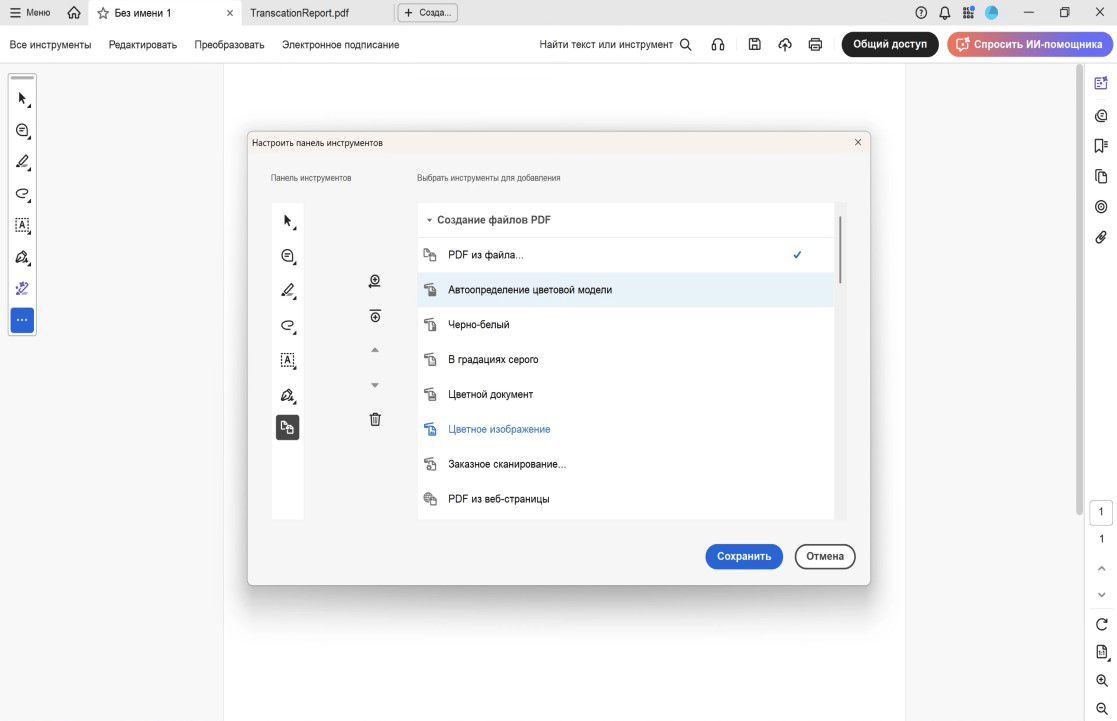Select Автоопределение цветовой модели row
Screen dimensions: 1117x721
625,290
